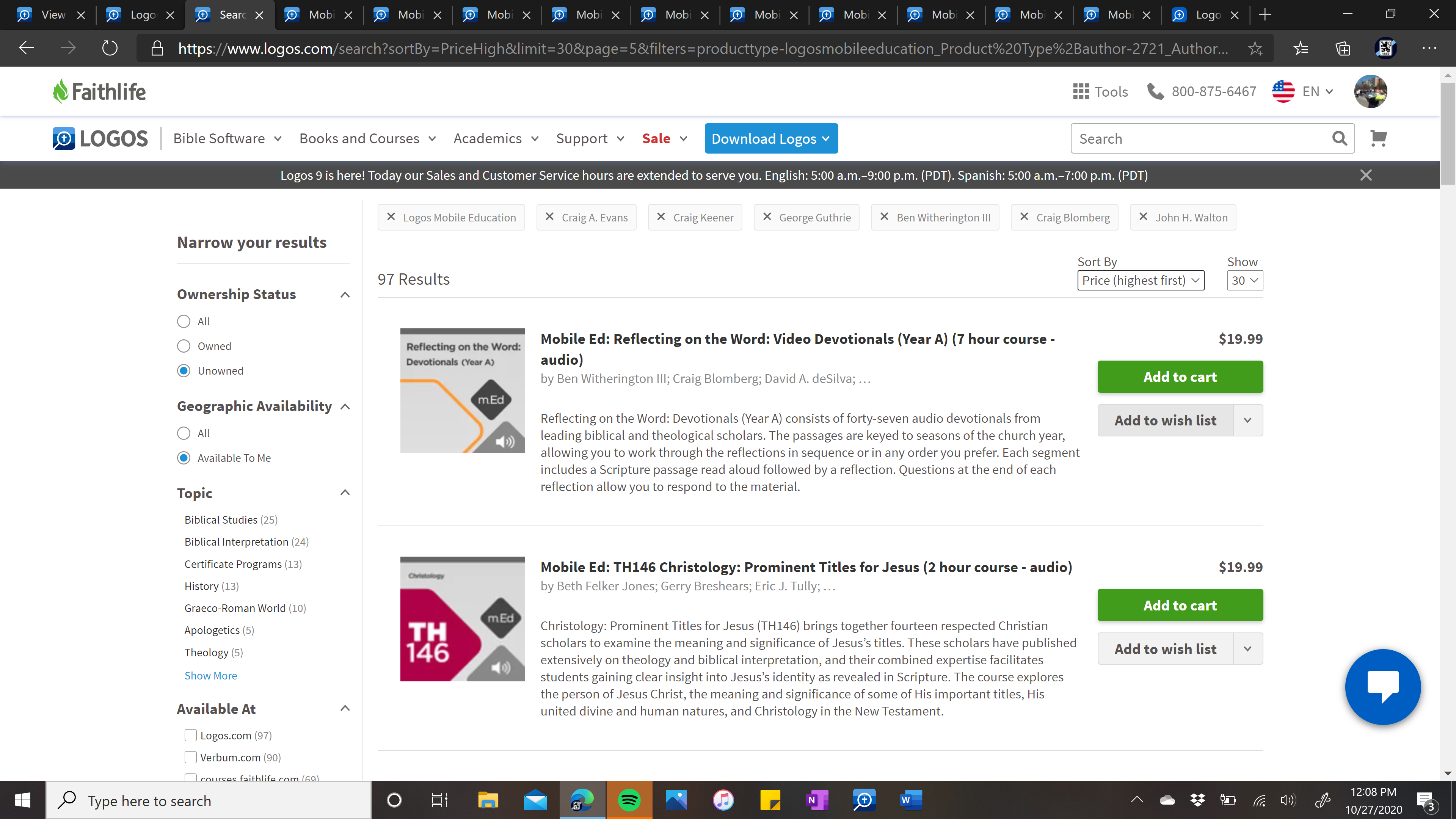Expand wish list options arrow for Christology course
1456x819 pixels.
[x=1247, y=649]
